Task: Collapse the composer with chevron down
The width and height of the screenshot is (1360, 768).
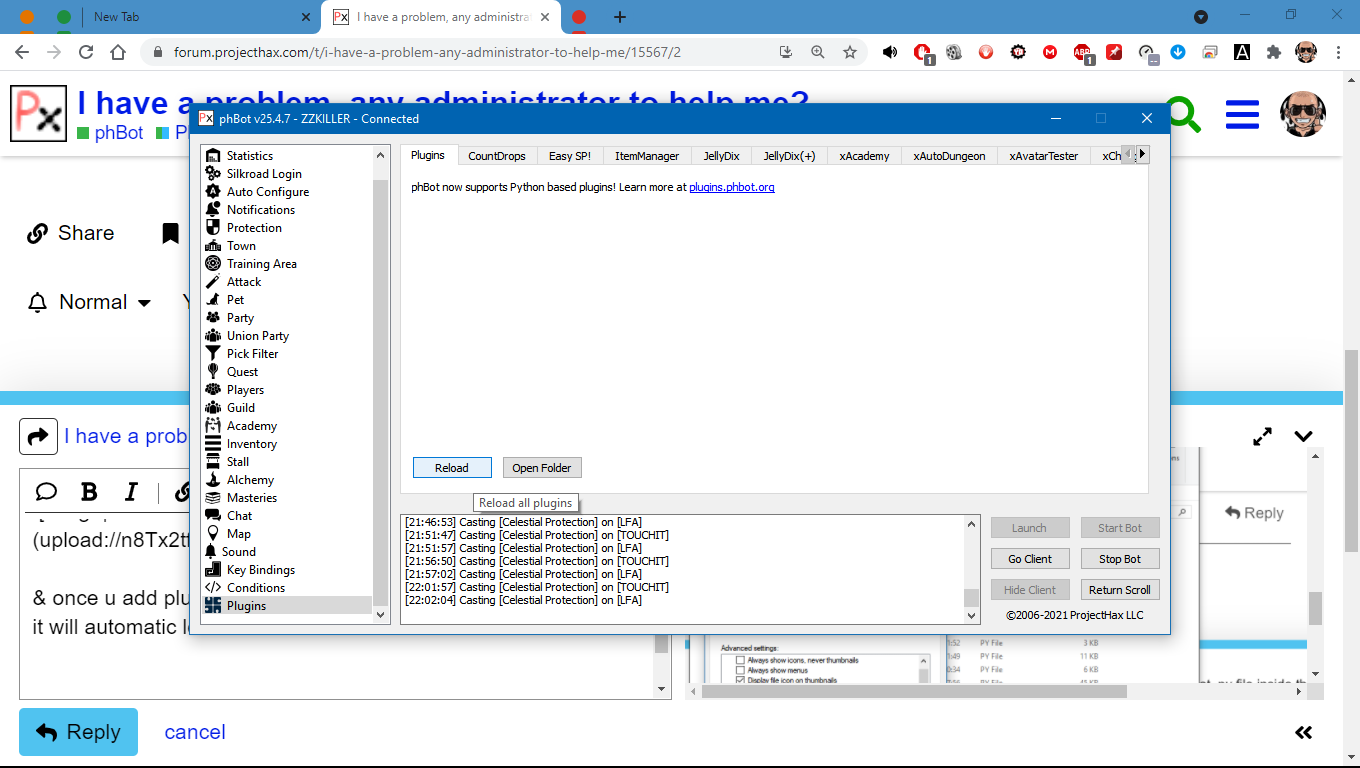Action: 1303,436
